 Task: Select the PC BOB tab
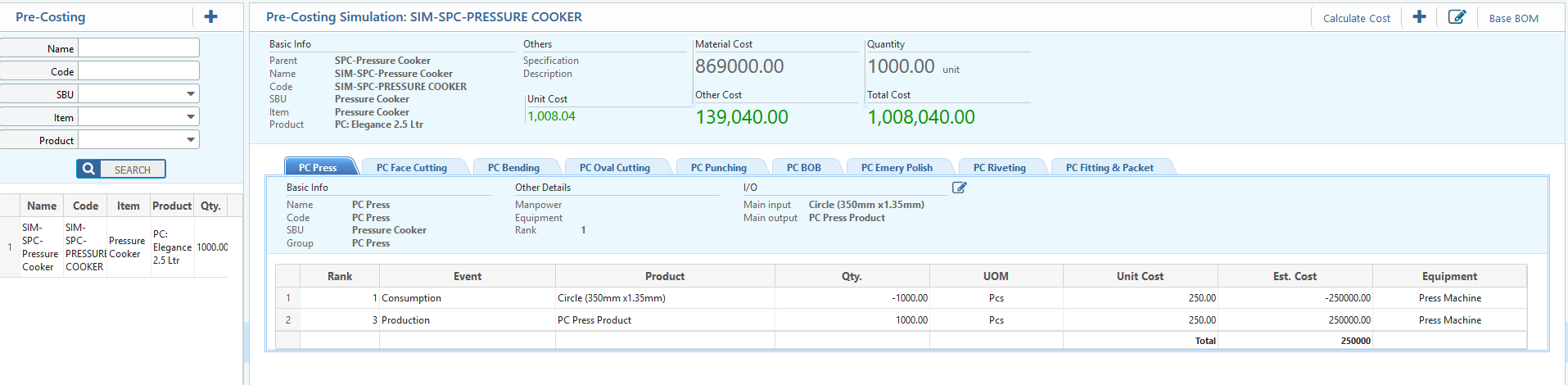pos(803,167)
